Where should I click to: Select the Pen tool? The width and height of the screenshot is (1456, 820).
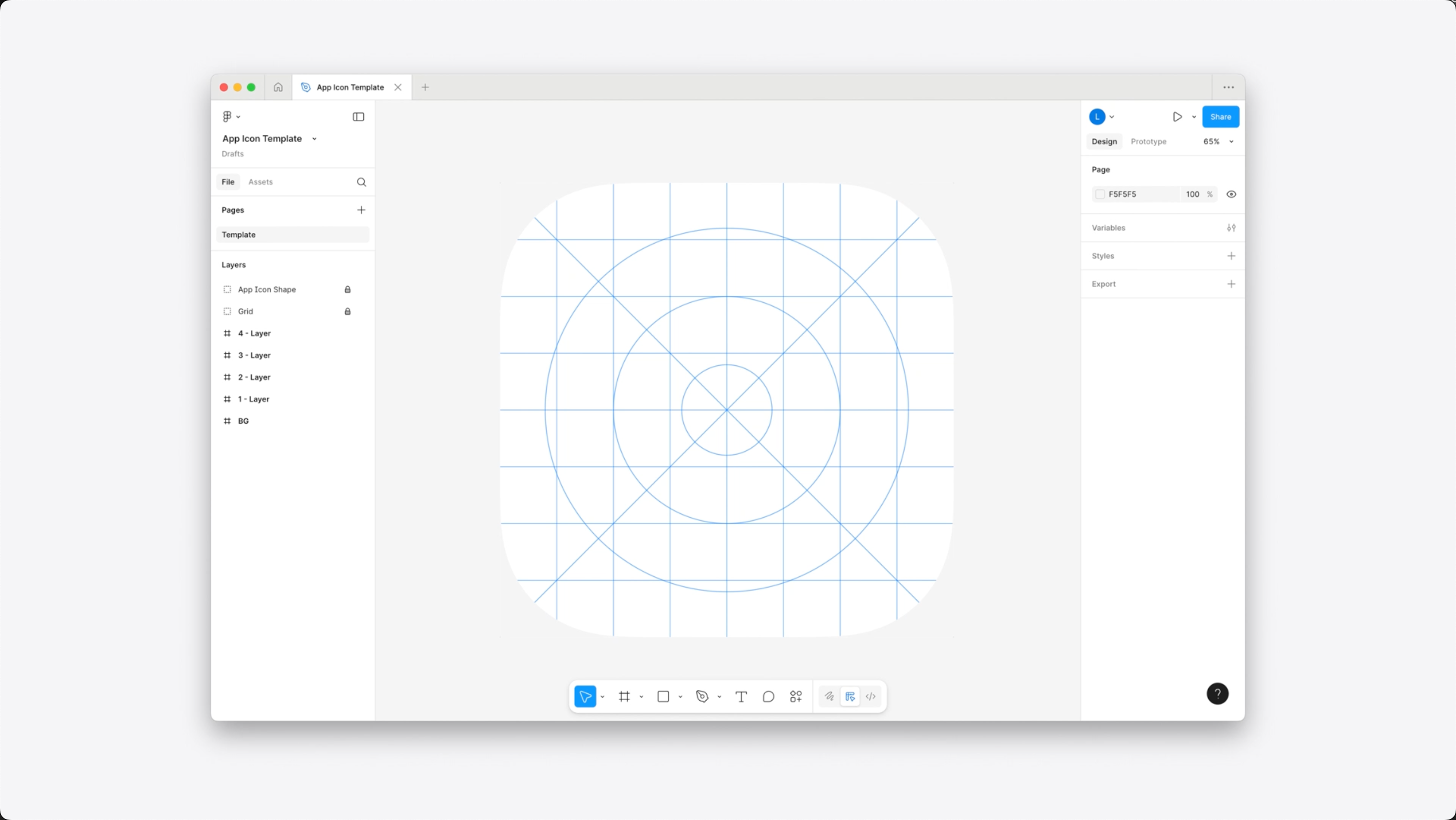(702, 696)
